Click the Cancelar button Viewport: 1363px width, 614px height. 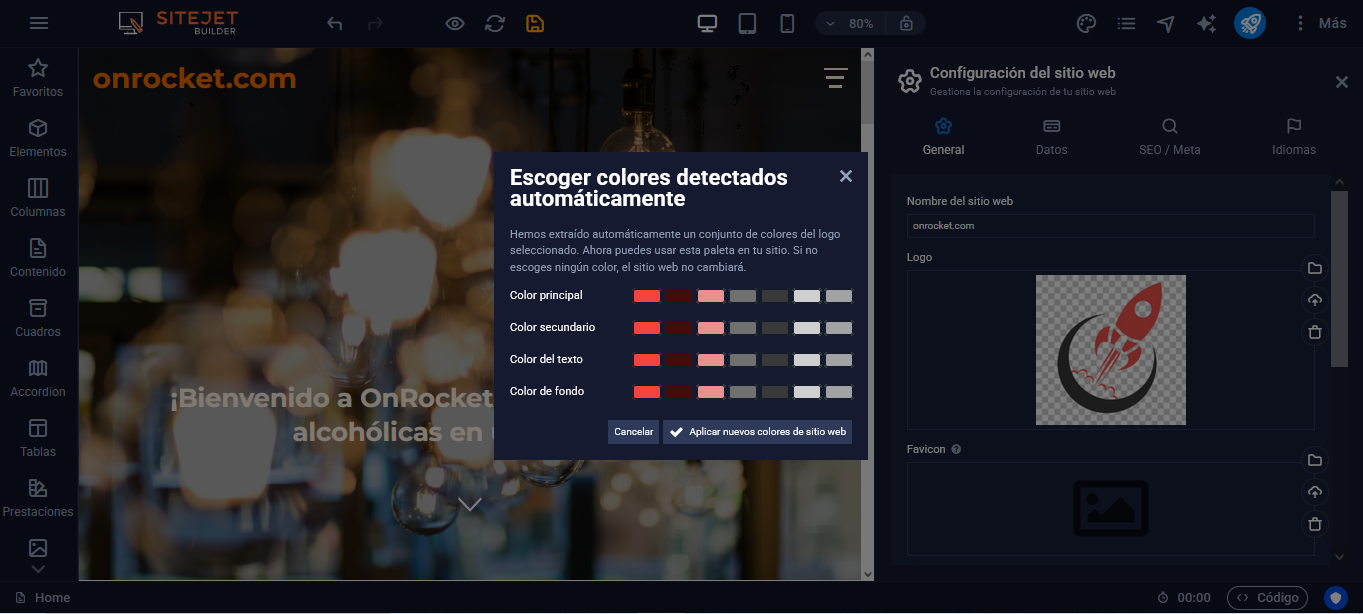[x=633, y=432]
